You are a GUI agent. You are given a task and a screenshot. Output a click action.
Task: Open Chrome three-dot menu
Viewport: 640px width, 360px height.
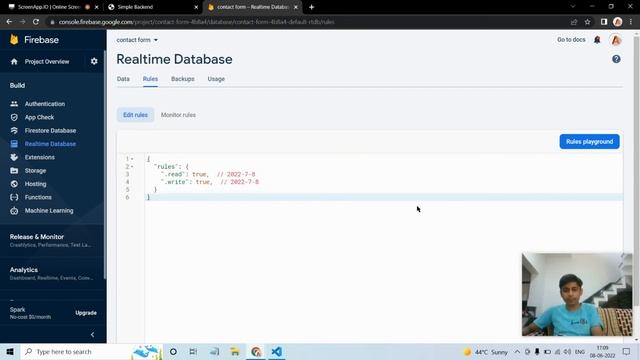click(631, 22)
